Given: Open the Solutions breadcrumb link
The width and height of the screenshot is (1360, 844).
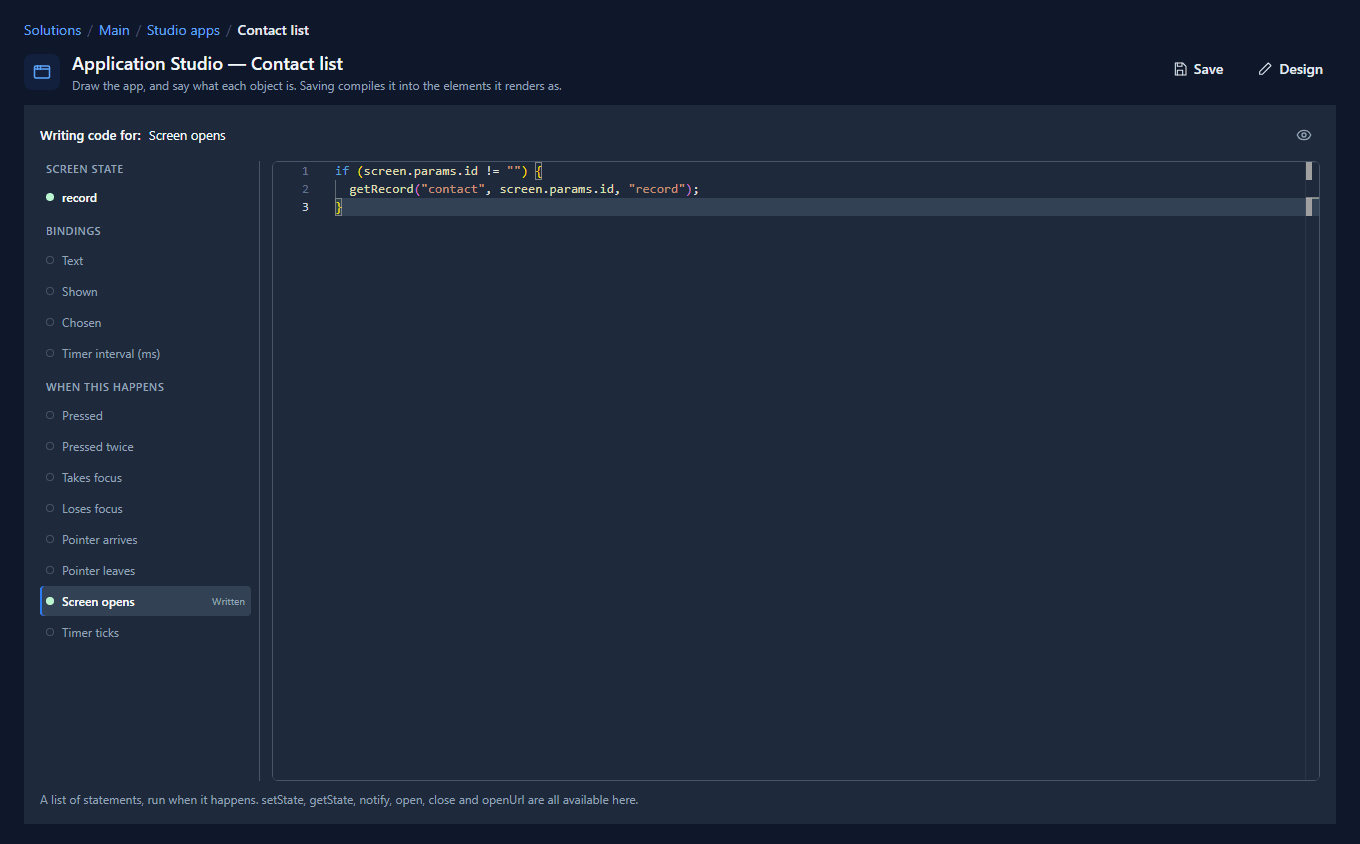Looking at the screenshot, I should (x=52, y=30).
